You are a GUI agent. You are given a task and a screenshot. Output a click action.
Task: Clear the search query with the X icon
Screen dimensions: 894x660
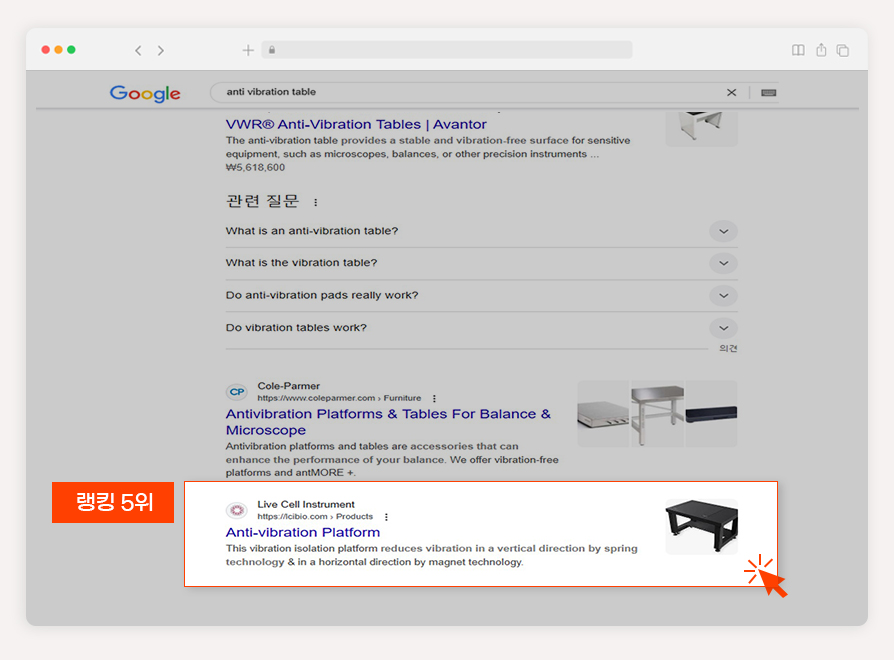click(x=732, y=92)
